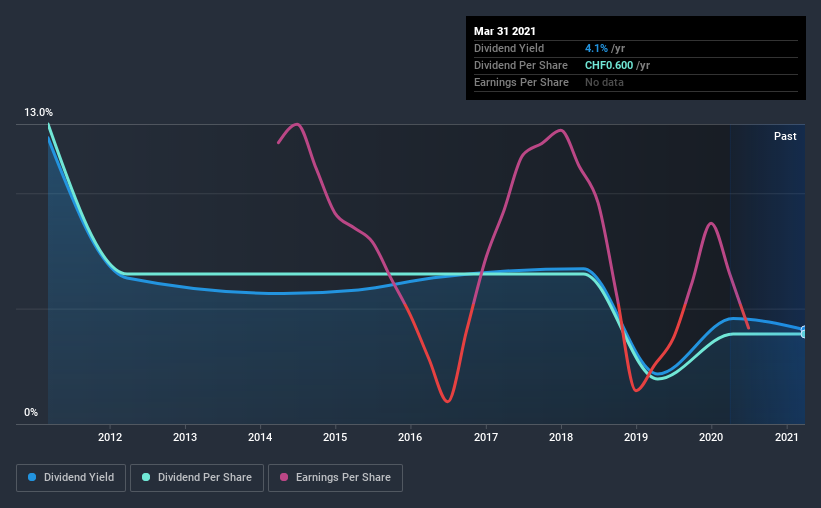The image size is (821, 508).
Task: Click the blue Dividend Yield legend dot
Action: click(x=32, y=477)
